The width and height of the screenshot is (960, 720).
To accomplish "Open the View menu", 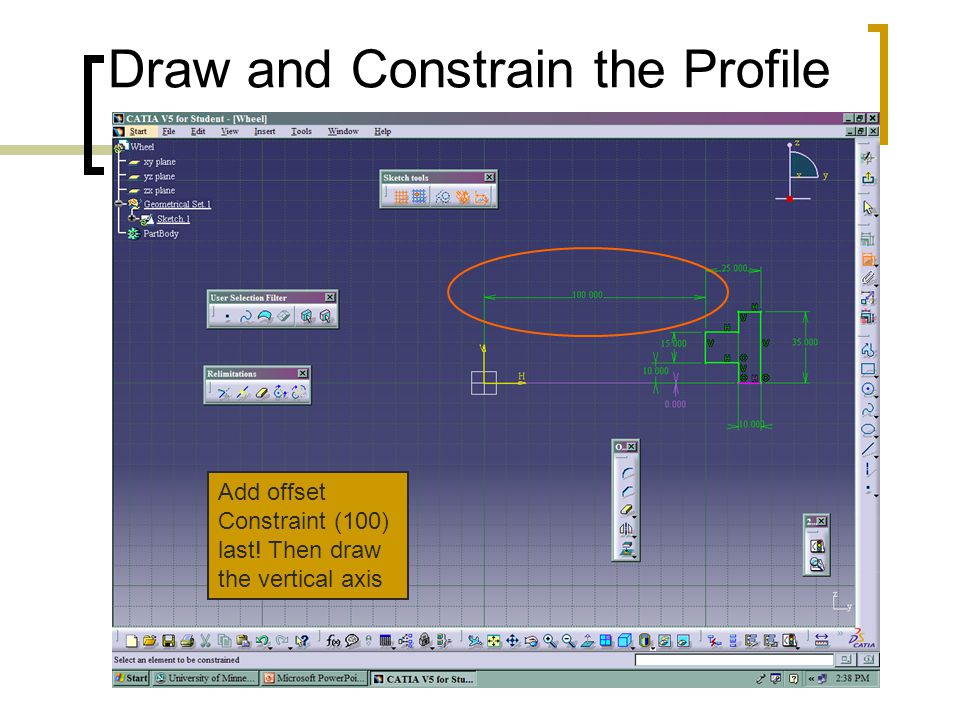I will 230,131.
